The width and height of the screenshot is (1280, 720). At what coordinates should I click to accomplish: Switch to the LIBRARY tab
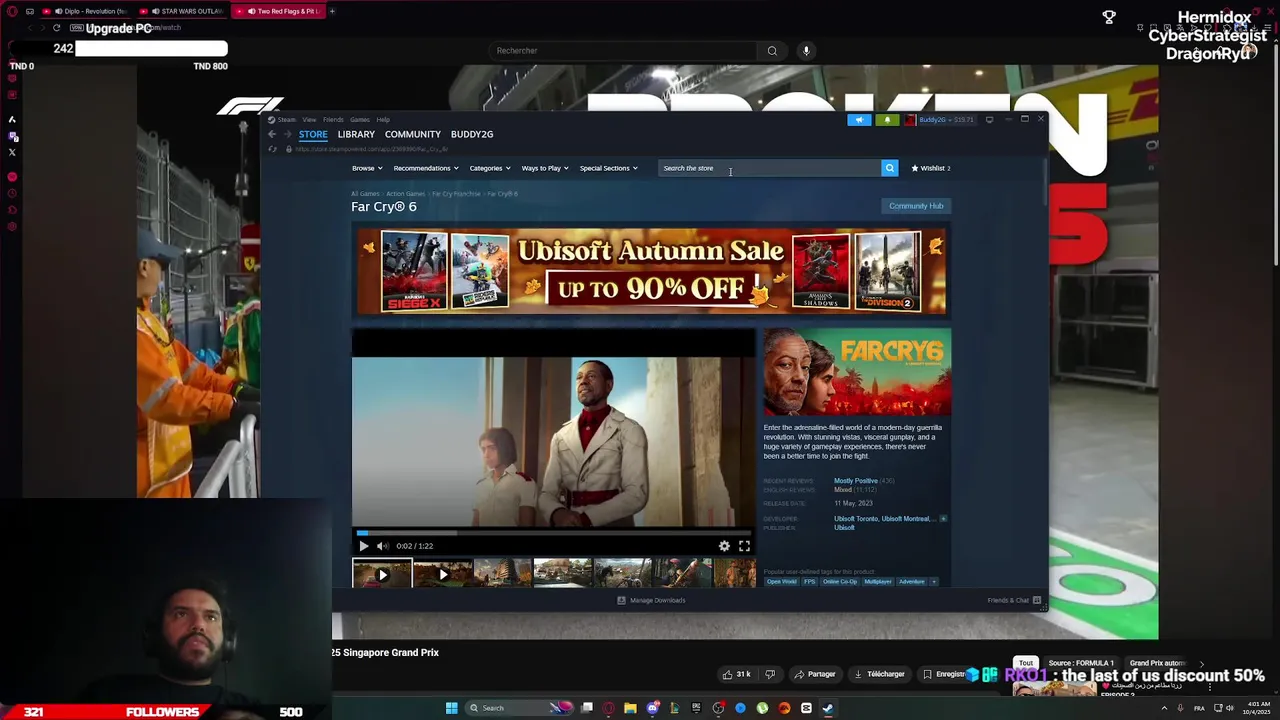click(x=356, y=134)
